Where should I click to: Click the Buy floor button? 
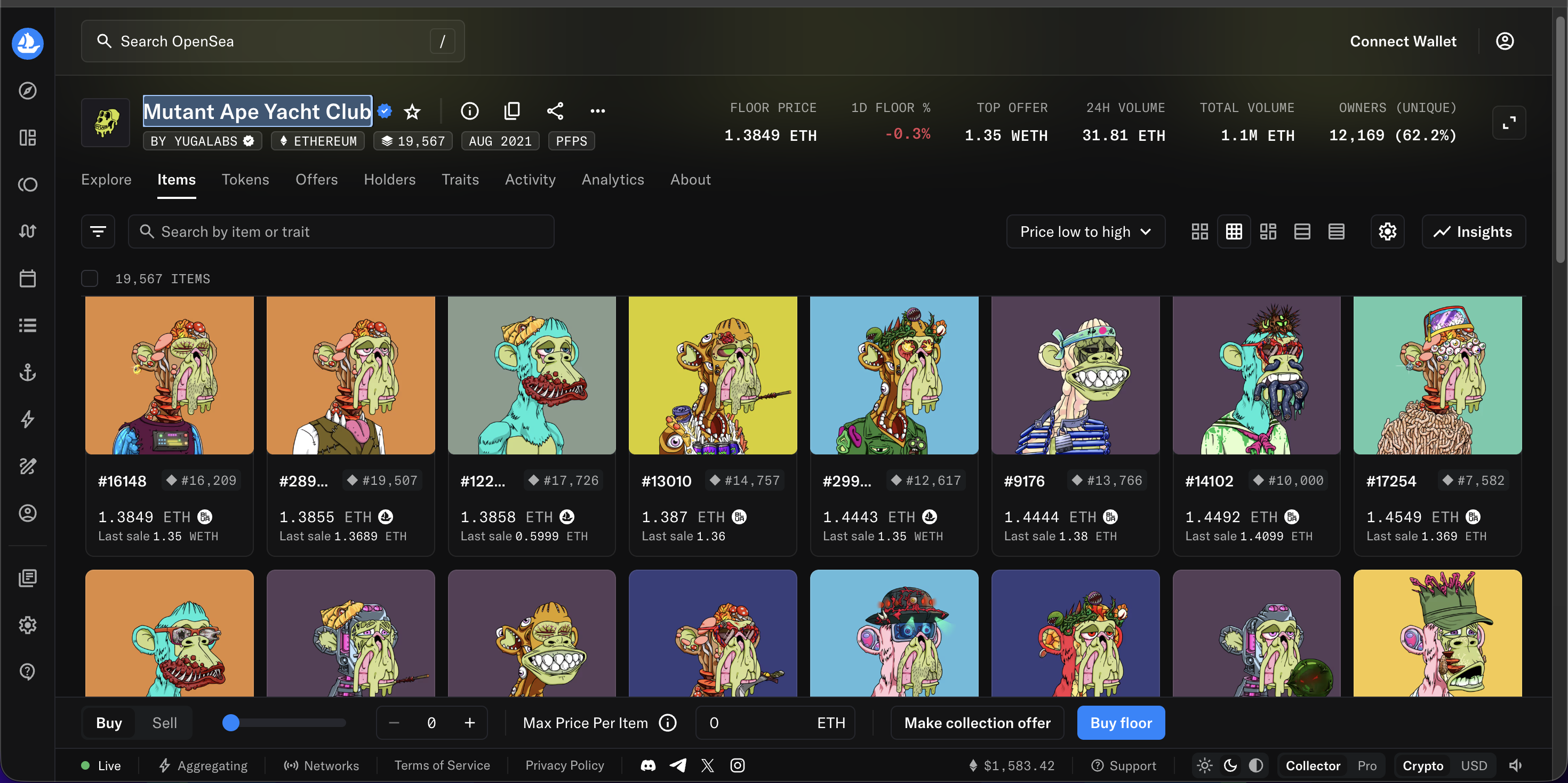[1121, 723]
